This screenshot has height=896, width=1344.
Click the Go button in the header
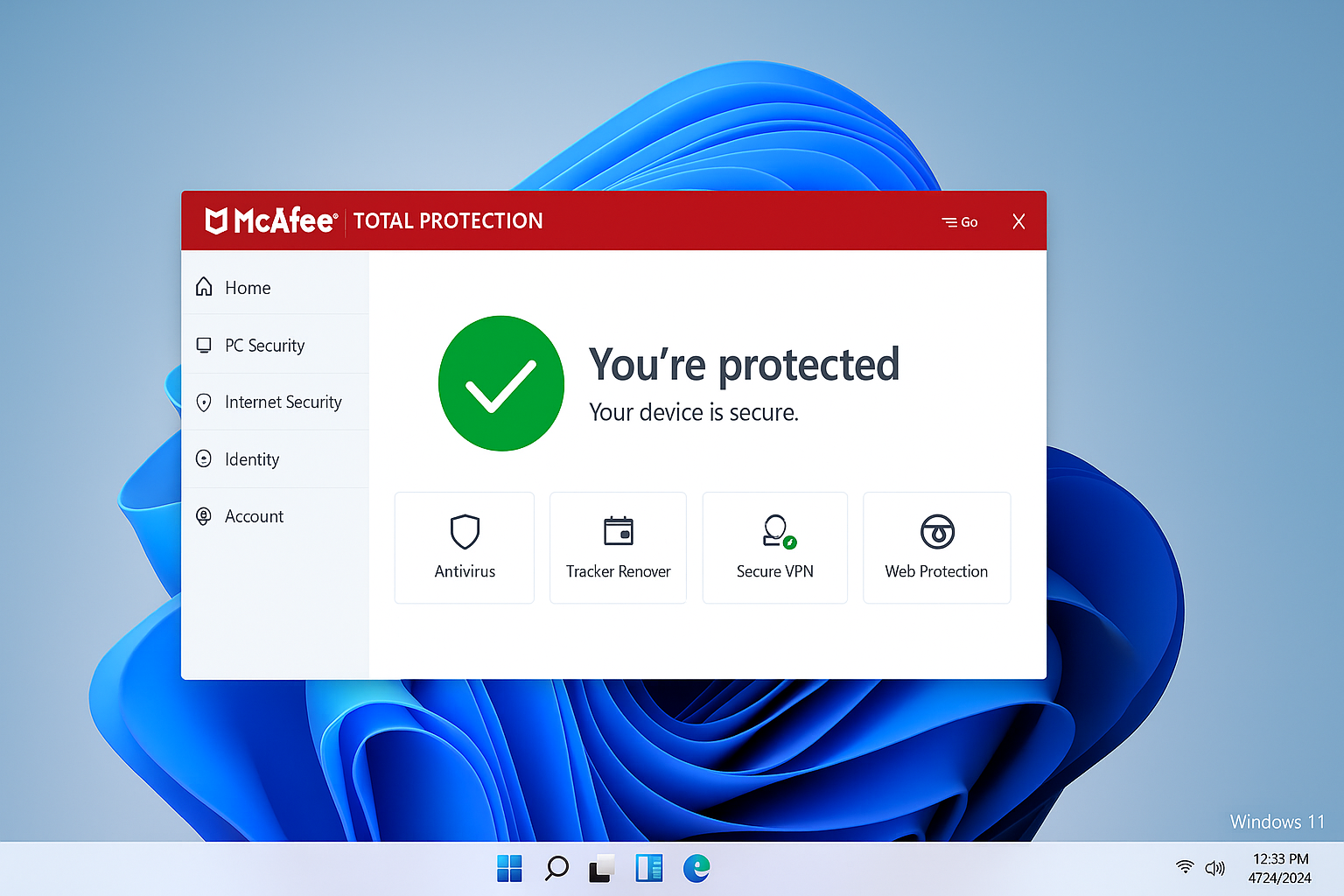[x=959, y=221]
